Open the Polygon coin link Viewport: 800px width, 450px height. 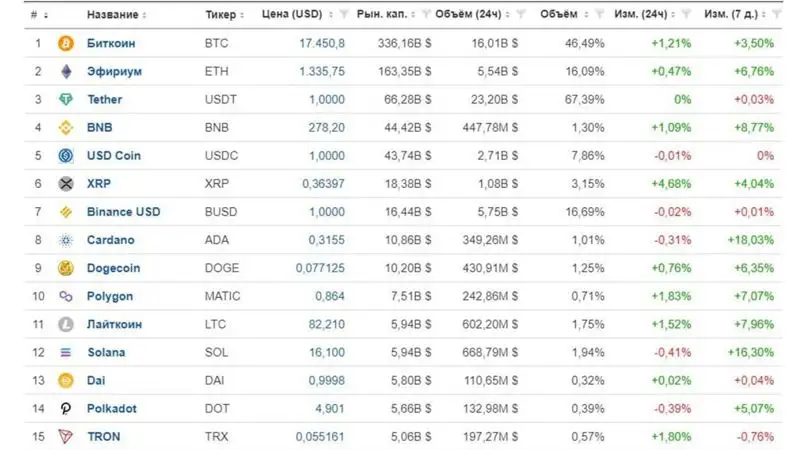[110, 296]
